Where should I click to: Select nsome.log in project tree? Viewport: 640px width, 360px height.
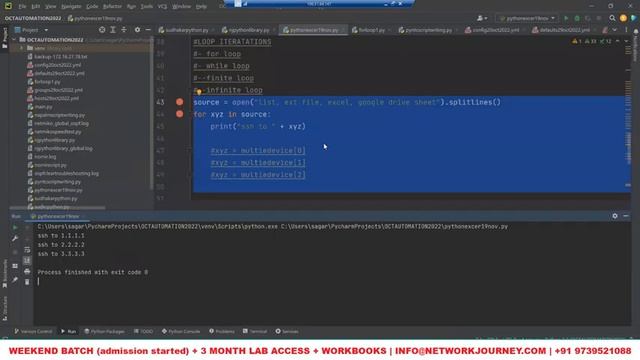coord(45,157)
